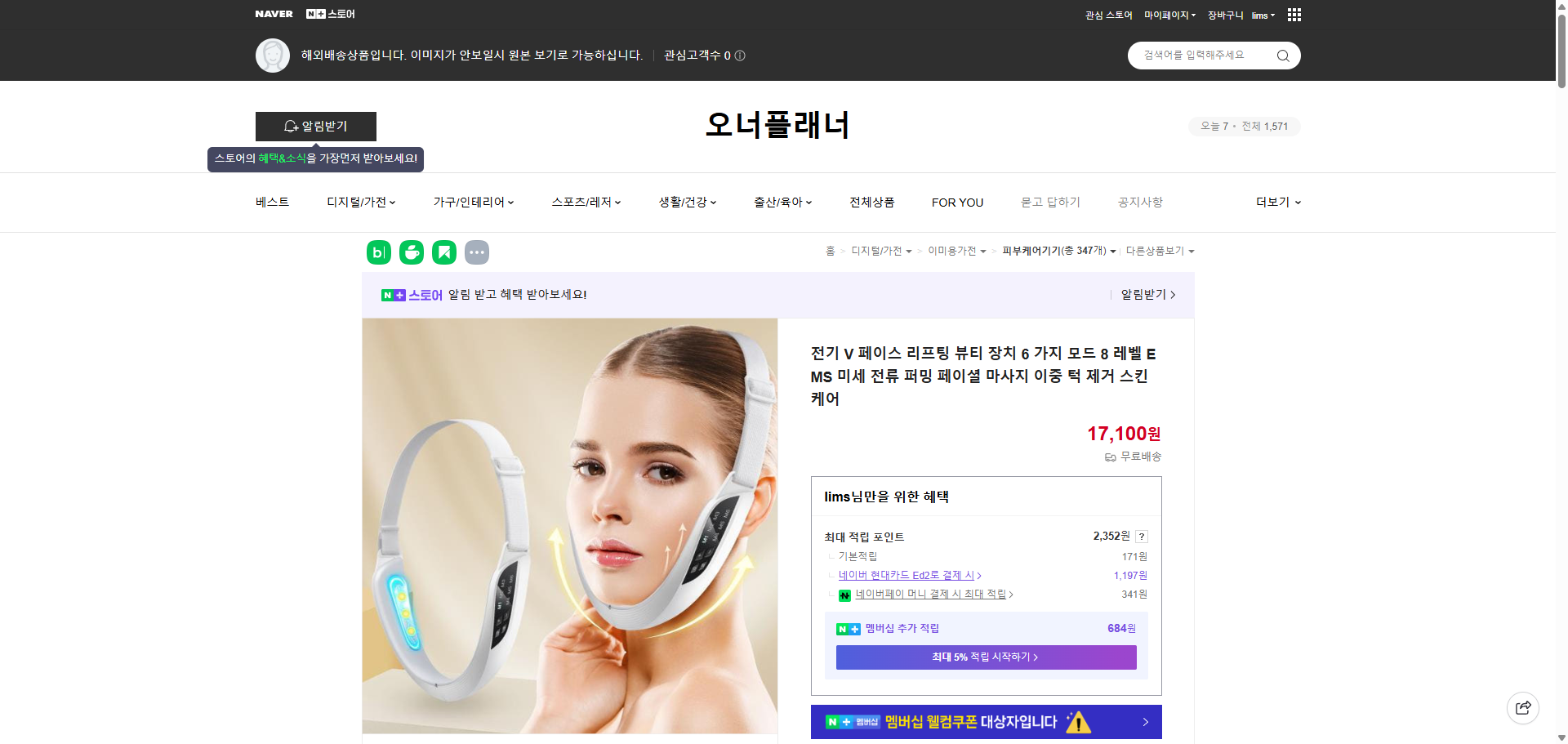Click the NAVER logo in the header
Viewport: 1568px width, 744px height.
pos(274,14)
